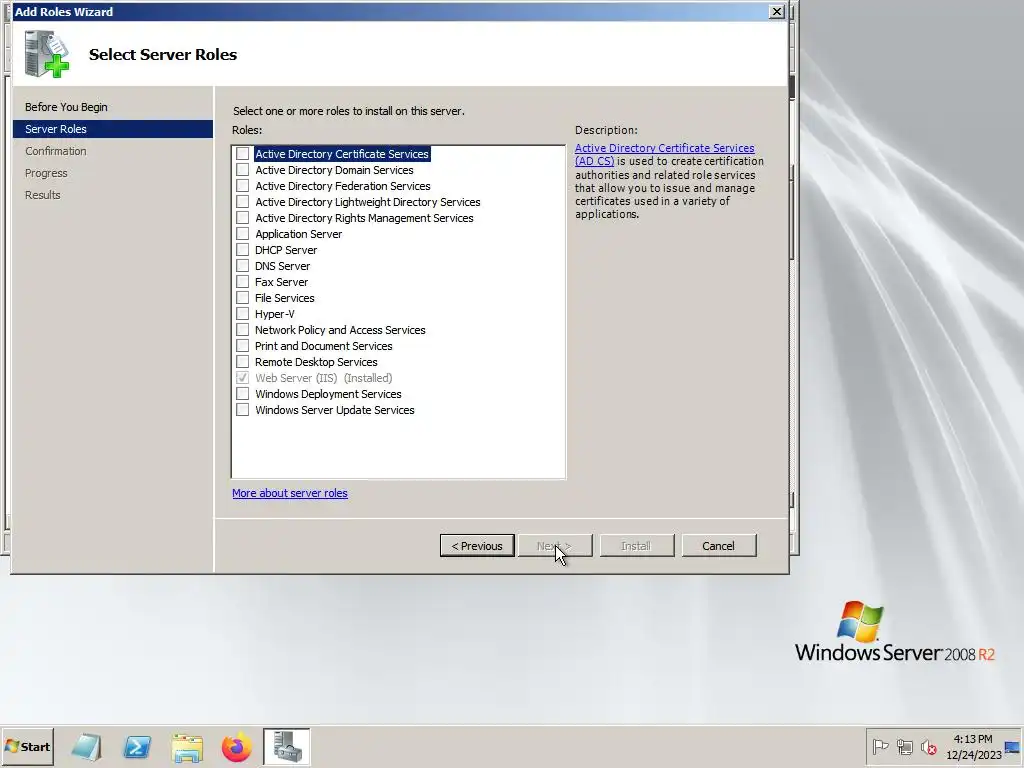Tick Windows Deployment Services checkbox

pyautogui.click(x=242, y=394)
